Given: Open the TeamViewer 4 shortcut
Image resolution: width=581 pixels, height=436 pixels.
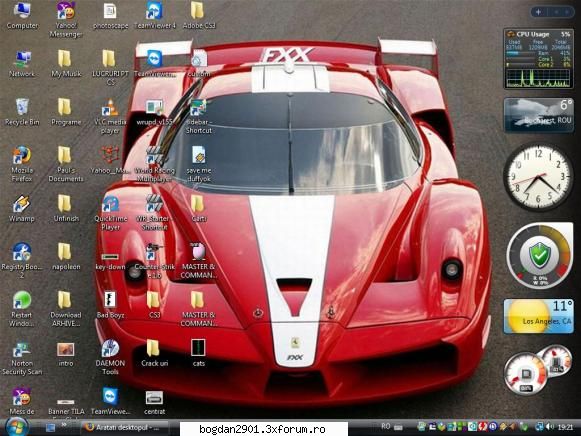Looking at the screenshot, I should pyautogui.click(x=155, y=16).
